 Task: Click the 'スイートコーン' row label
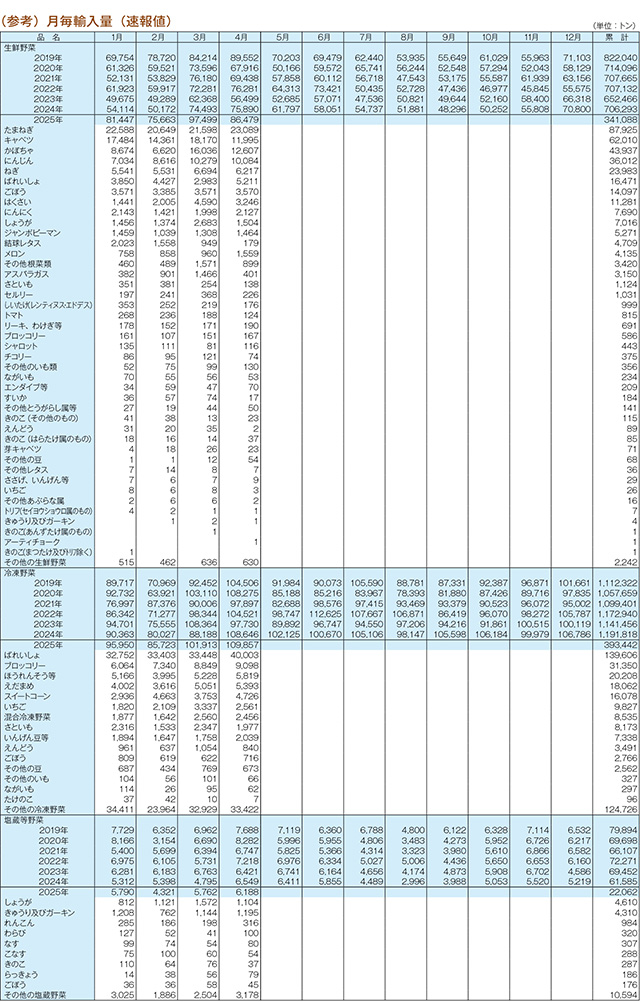[29, 695]
